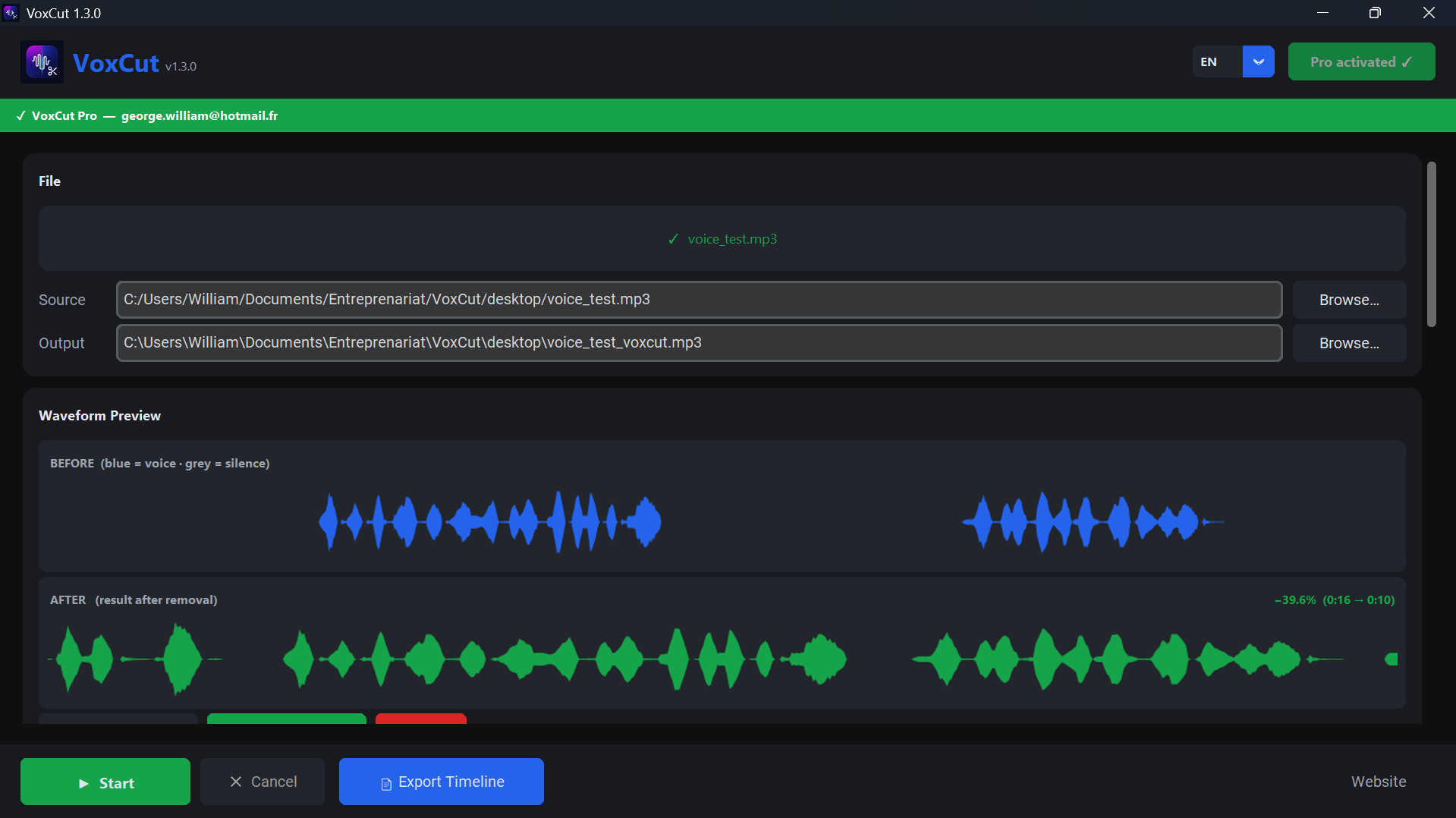Viewport: 1456px width, 818px height.
Task: Click the -39.6% duration reduction text
Action: click(1334, 600)
